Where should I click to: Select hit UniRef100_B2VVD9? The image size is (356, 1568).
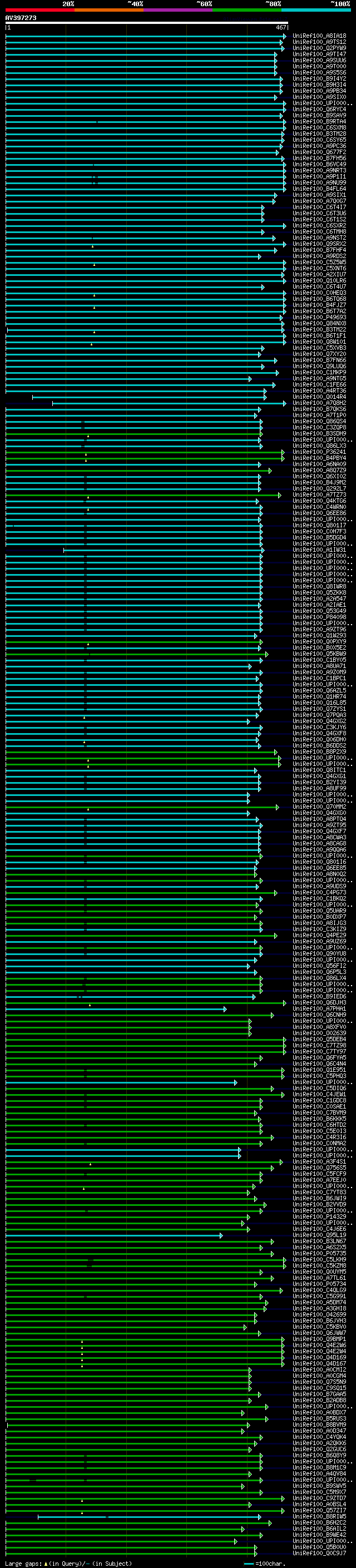click(319, 1204)
